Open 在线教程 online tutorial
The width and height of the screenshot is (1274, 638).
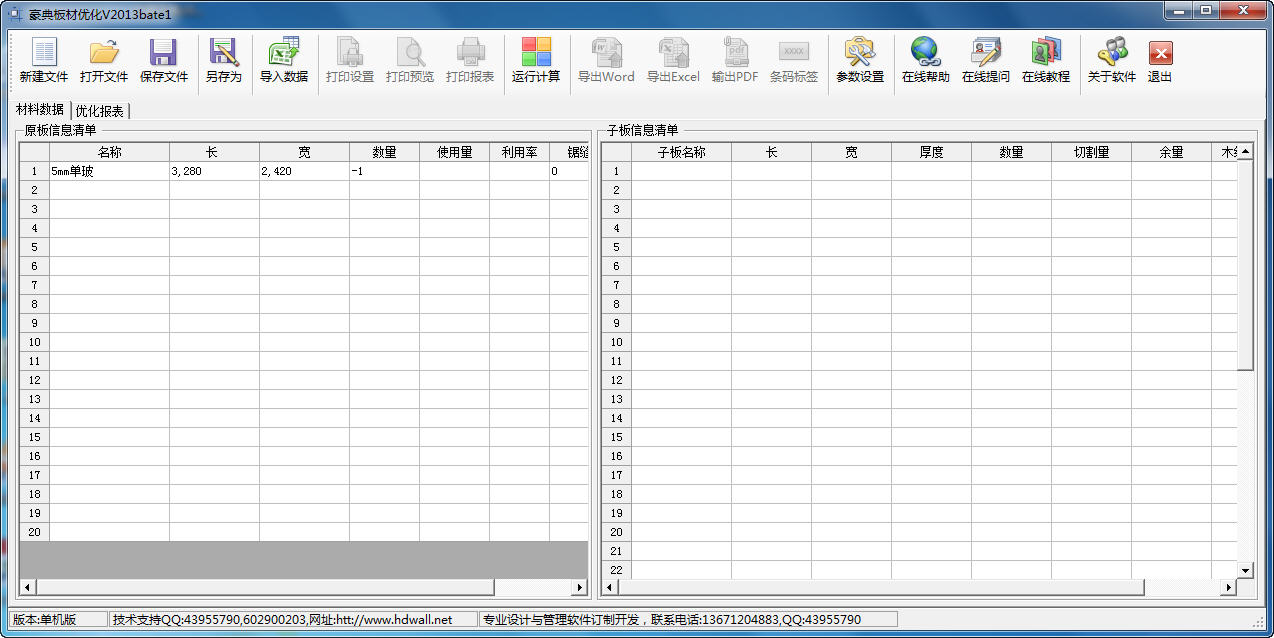(1046, 61)
